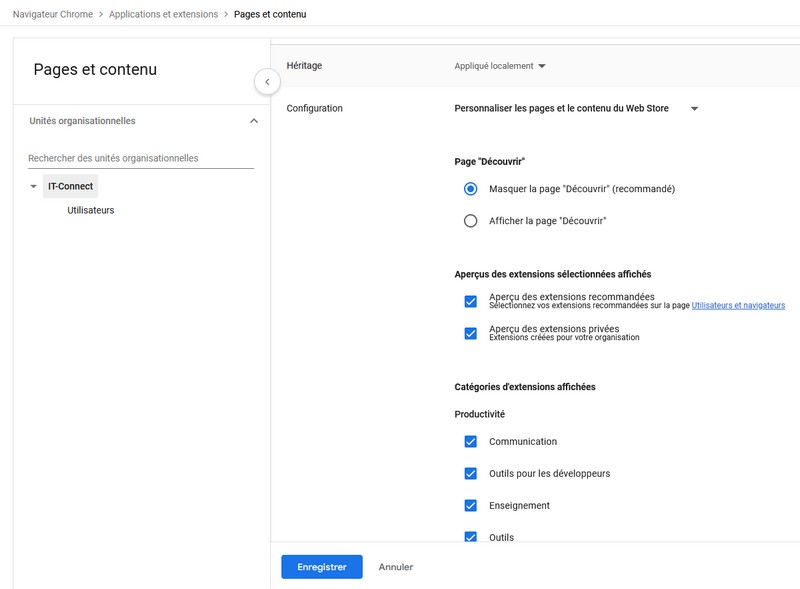The width and height of the screenshot is (800, 589).
Task: Select Masquer la page Découvrir option
Action: (x=471, y=189)
